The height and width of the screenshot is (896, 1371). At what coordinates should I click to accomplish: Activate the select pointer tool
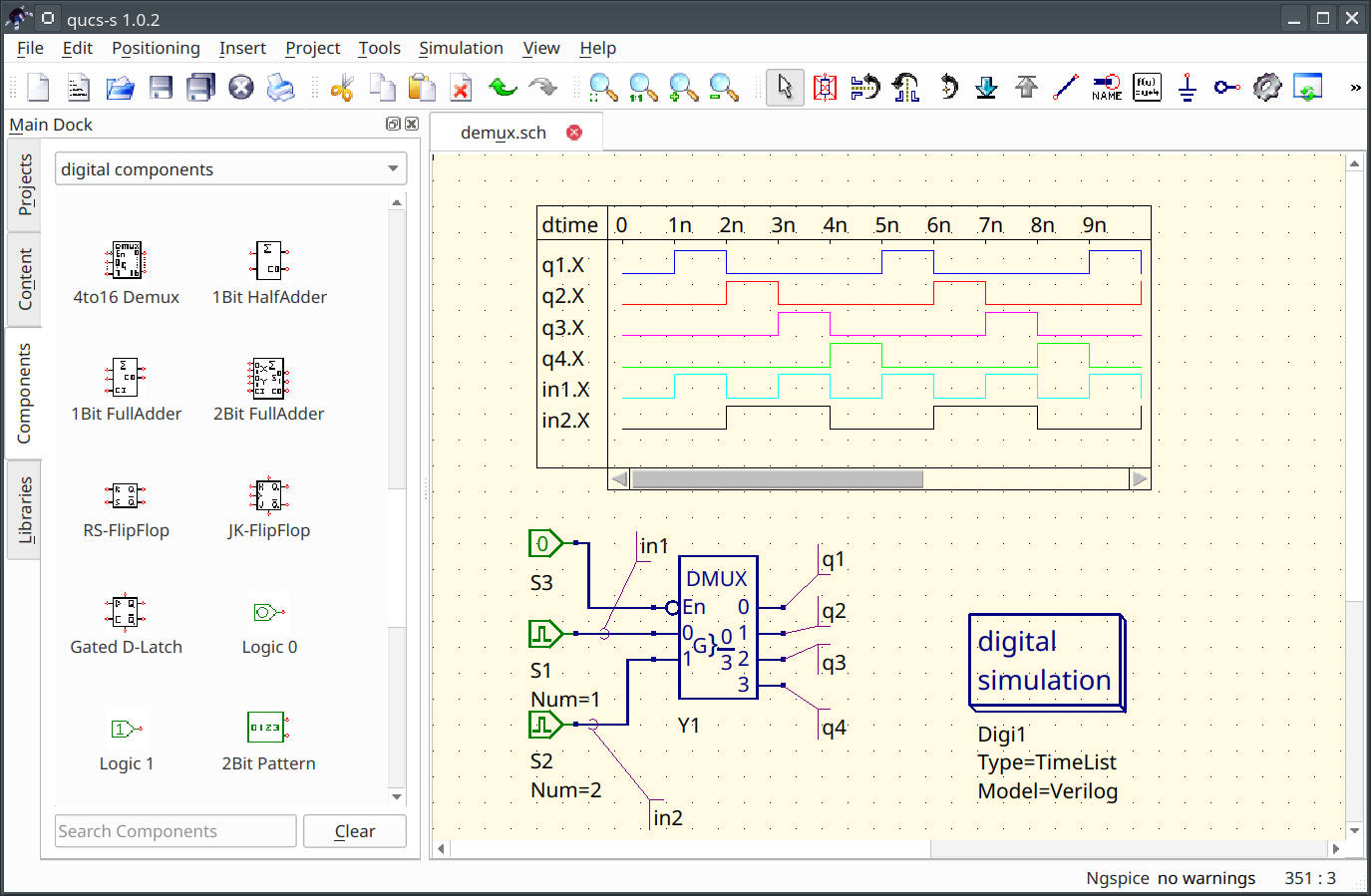pyautogui.click(x=785, y=88)
